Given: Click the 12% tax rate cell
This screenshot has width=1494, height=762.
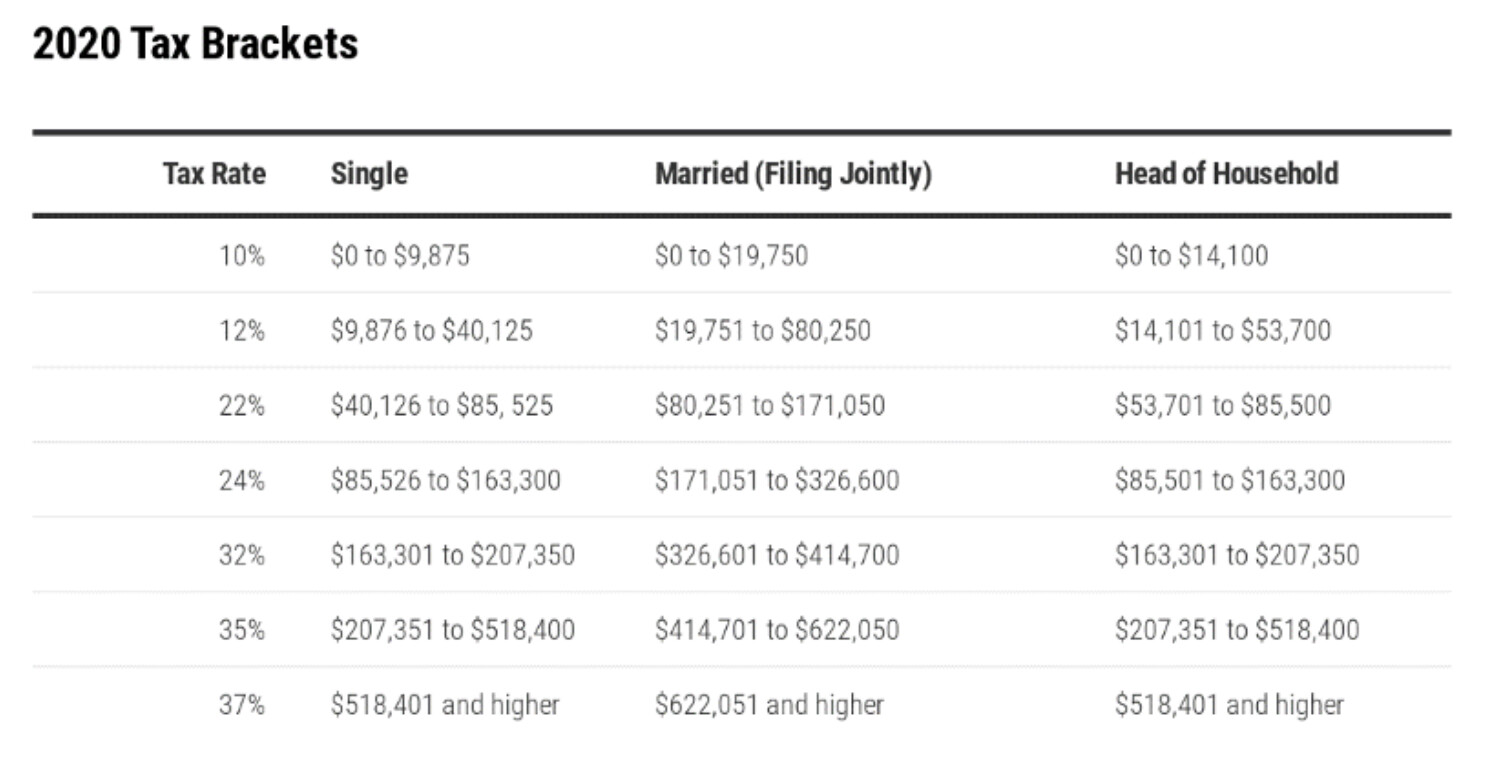Looking at the screenshot, I should pyautogui.click(x=242, y=331).
